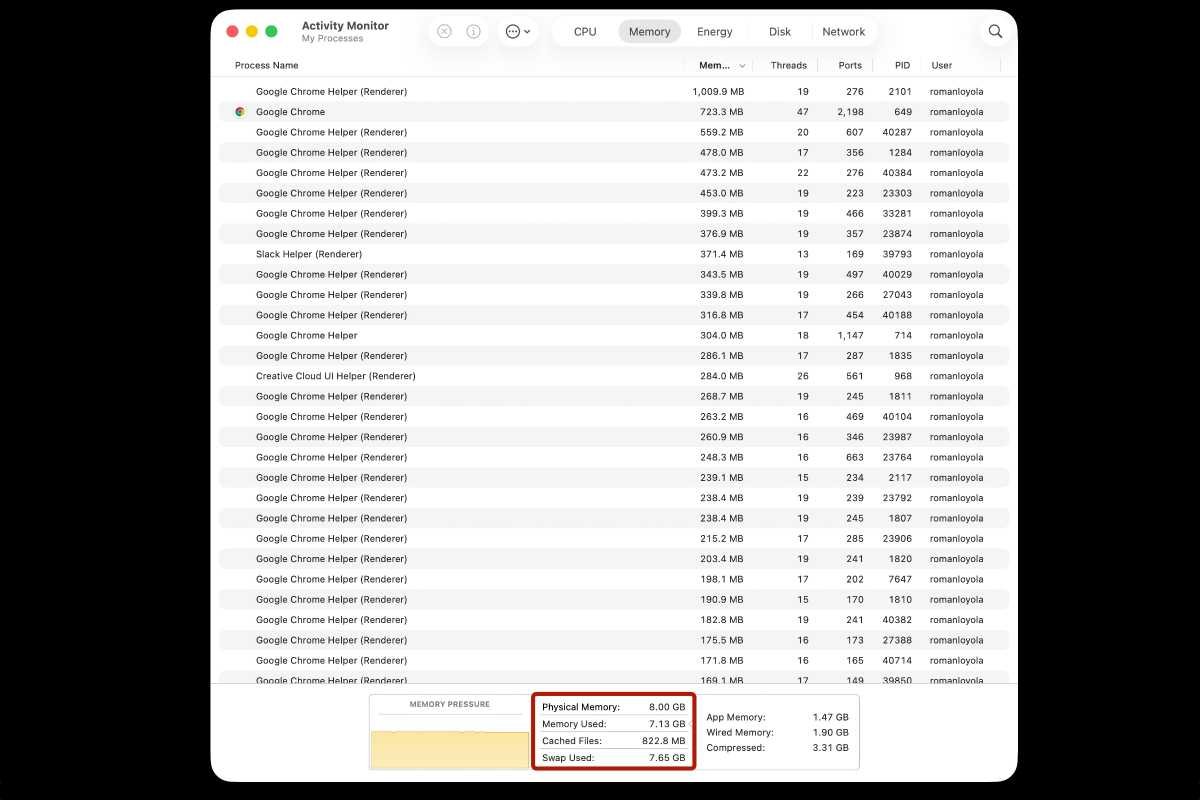Select Creative Cloud UI Helper (Renderer) process

click(x=335, y=376)
